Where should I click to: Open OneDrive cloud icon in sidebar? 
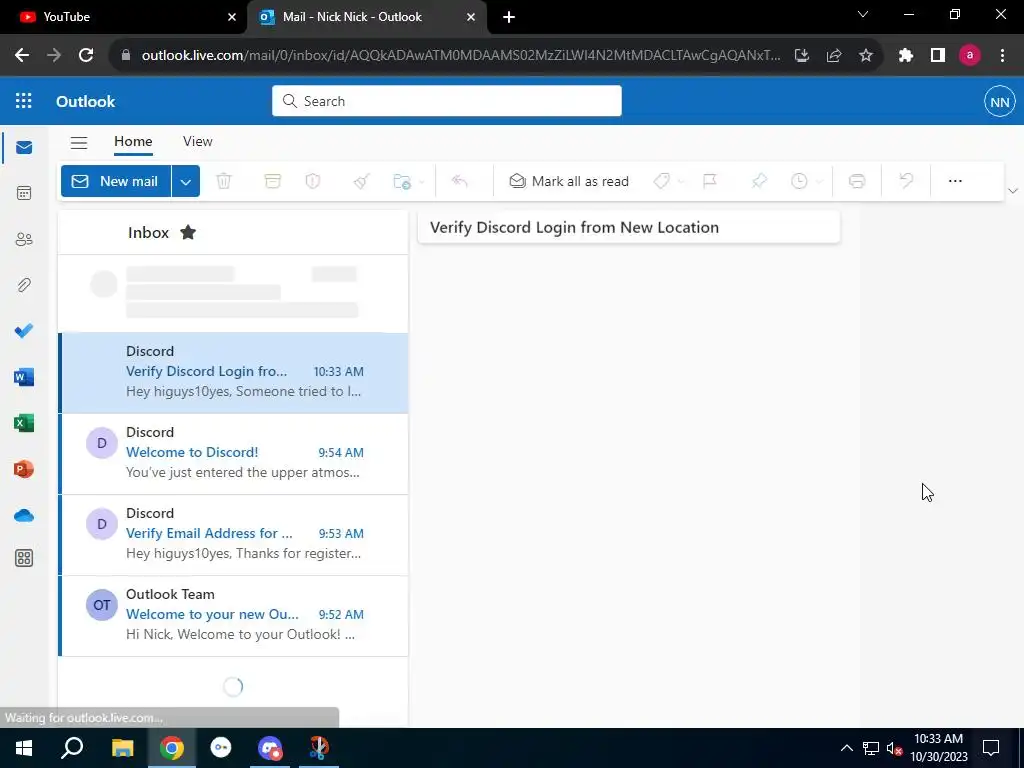click(x=24, y=515)
